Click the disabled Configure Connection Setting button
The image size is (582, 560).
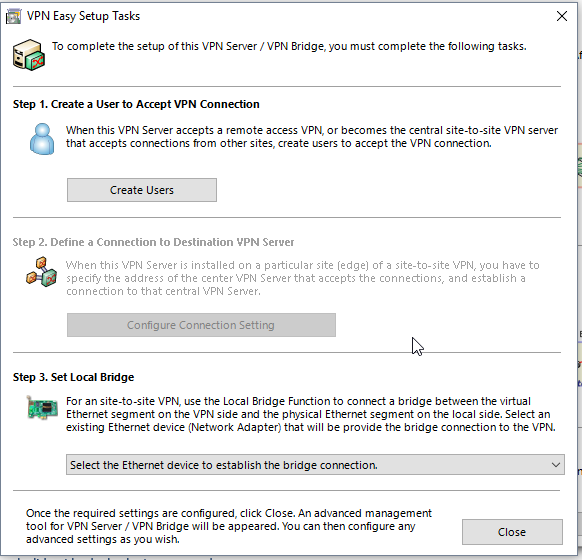[201, 325]
